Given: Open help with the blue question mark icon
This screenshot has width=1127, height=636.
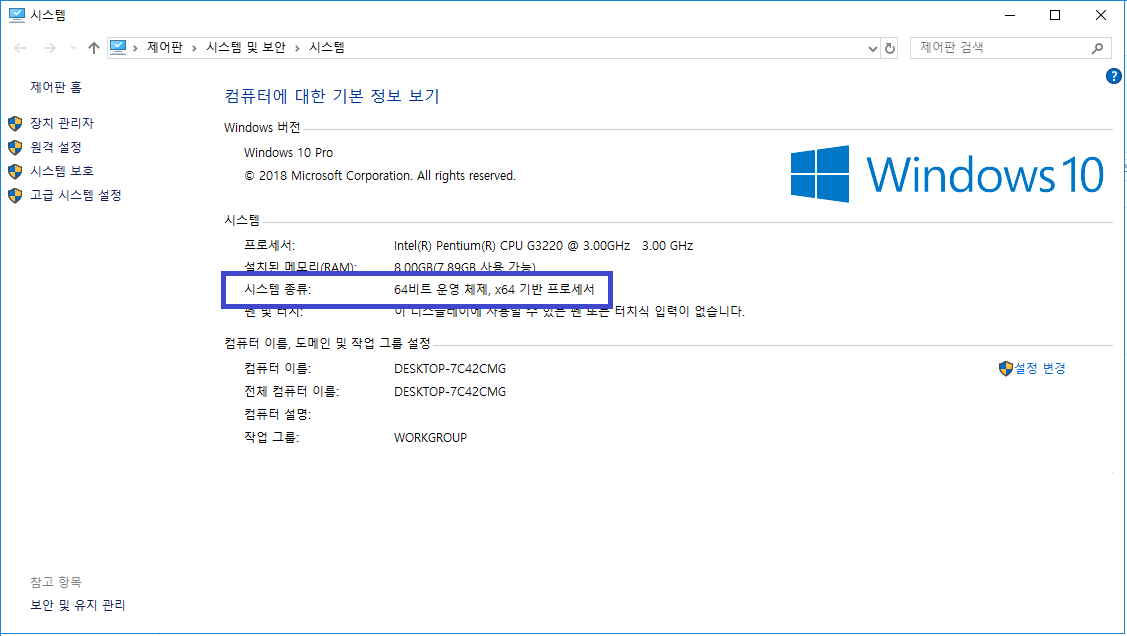Looking at the screenshot, I should coord(1113,76).
